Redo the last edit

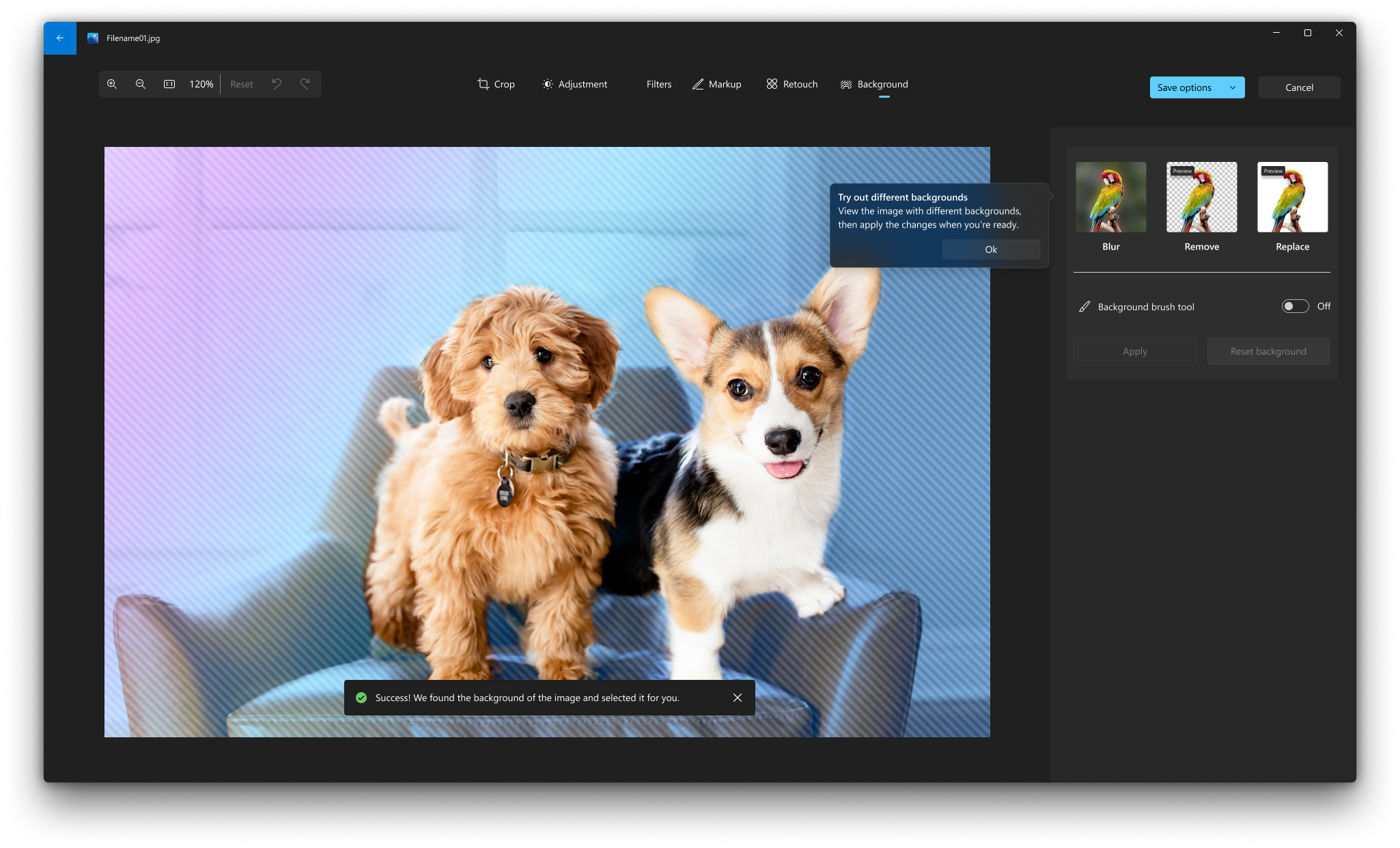coord(305,83)
